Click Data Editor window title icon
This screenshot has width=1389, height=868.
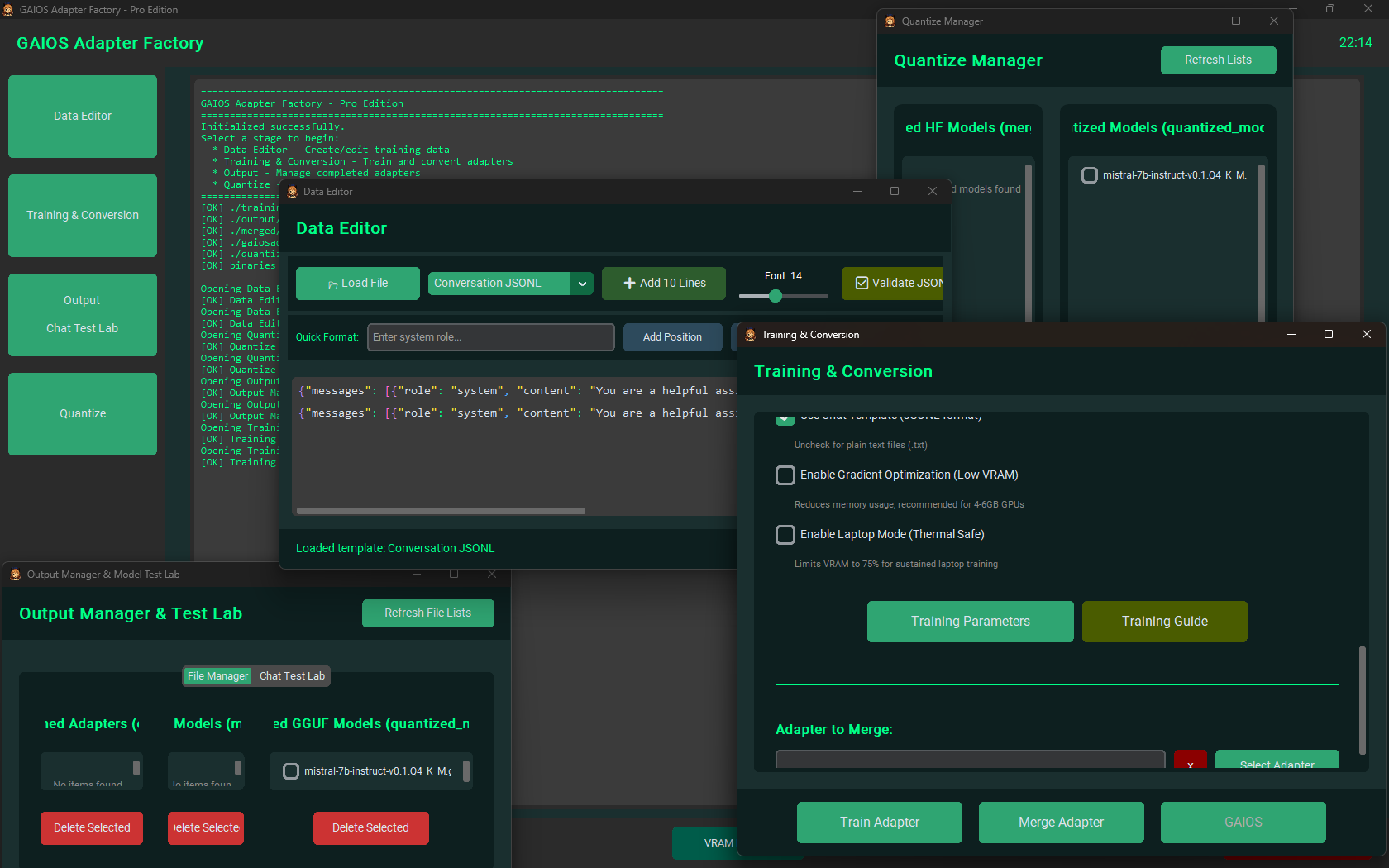coord(292,192)
